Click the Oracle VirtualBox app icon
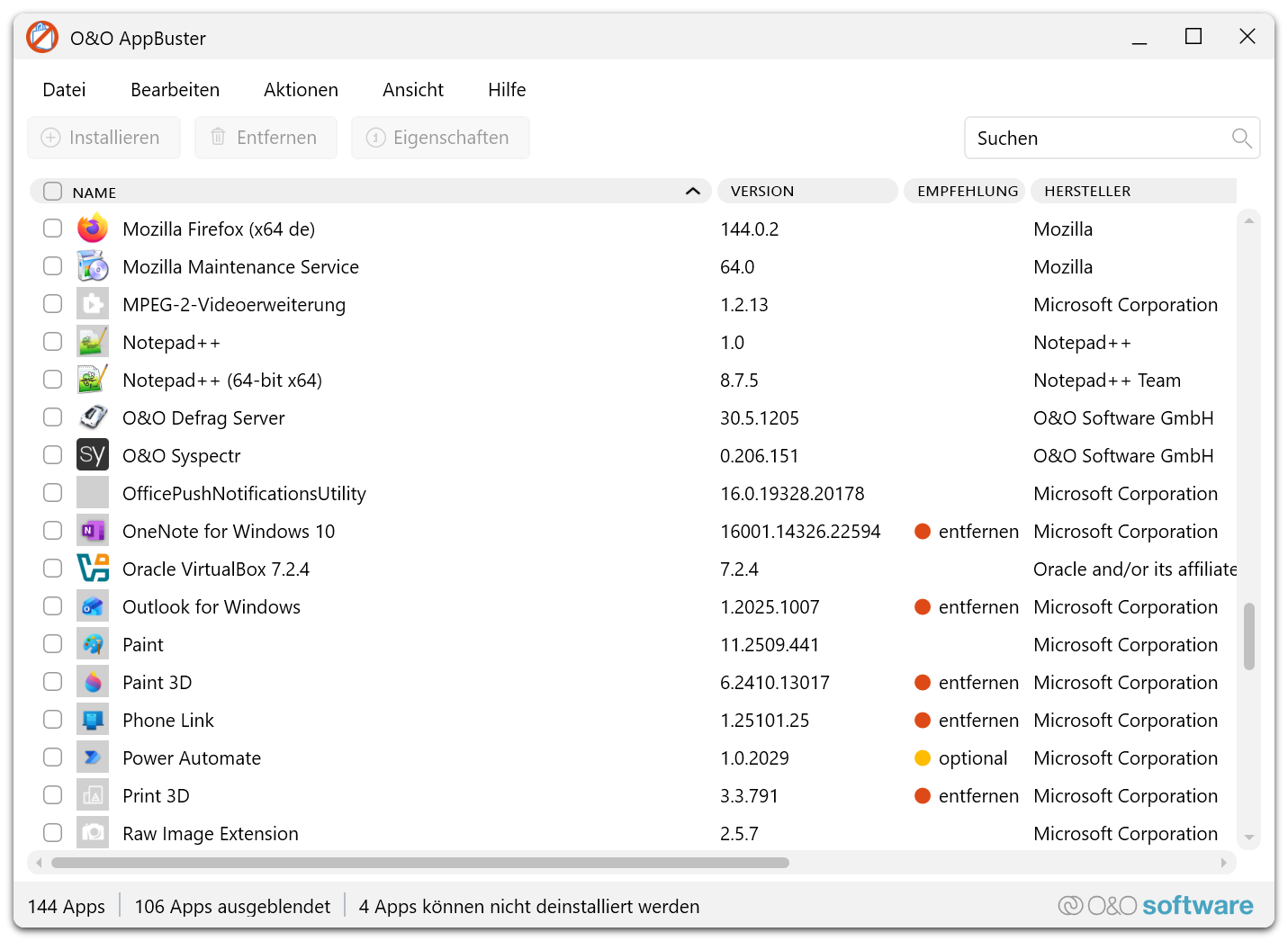Image resolution: width=1288 pixels, height=941 pixels. 92,569
